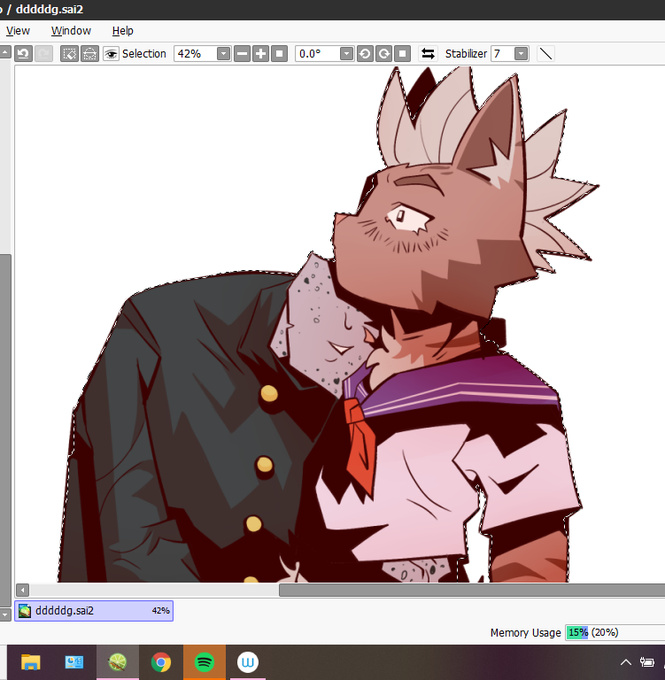Flip the view horizontally
Image resolution: width=665 pixels, height=680 pixels.
428,54
